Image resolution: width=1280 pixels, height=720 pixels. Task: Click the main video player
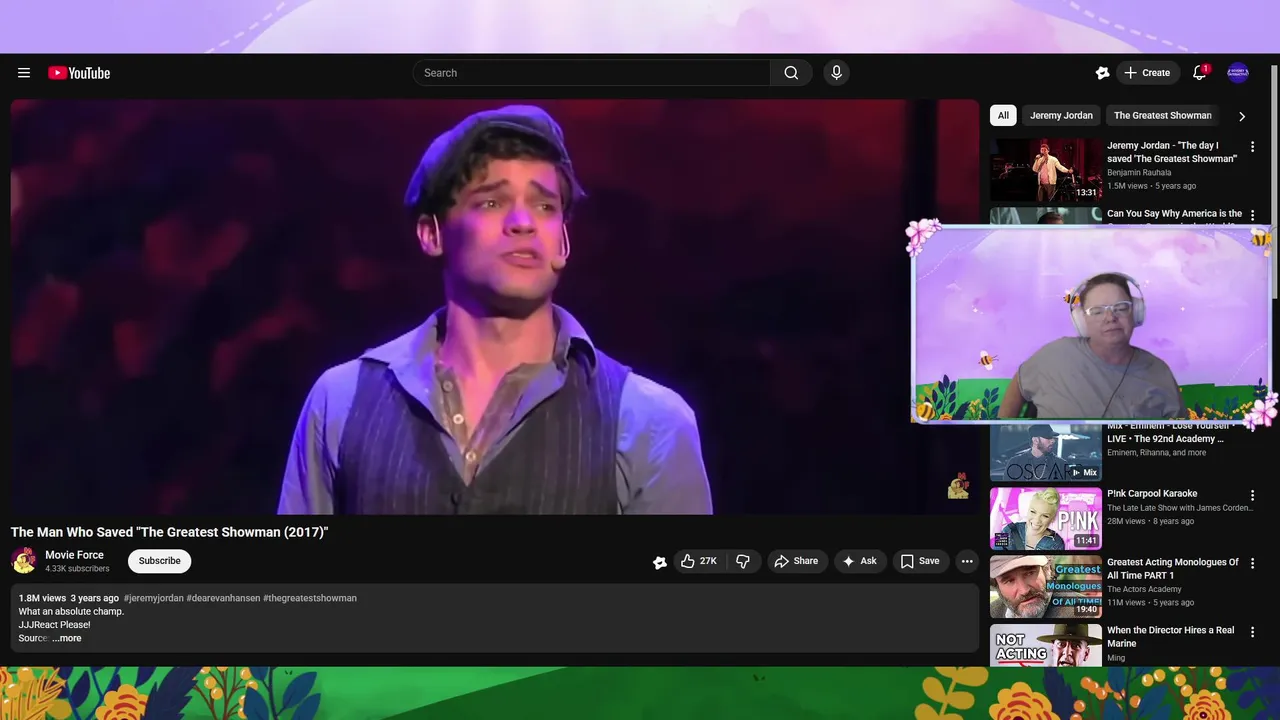(495, 306)
